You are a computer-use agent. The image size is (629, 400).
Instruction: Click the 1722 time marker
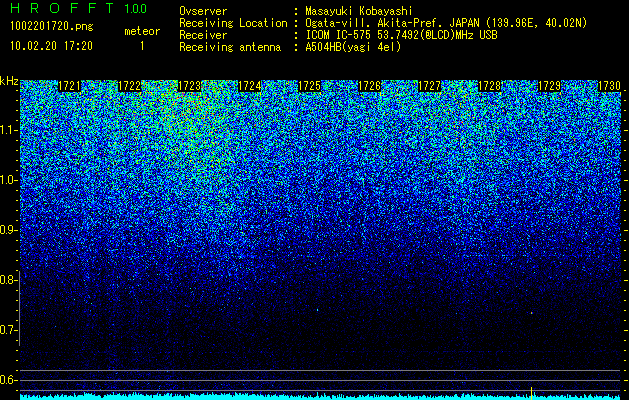130,86
